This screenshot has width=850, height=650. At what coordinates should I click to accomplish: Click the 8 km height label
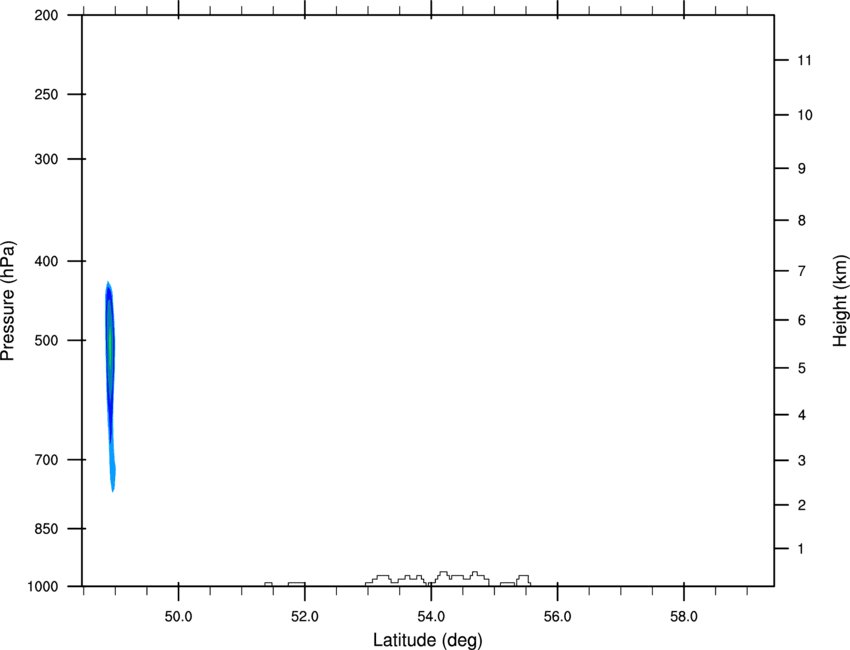(802, 221)
